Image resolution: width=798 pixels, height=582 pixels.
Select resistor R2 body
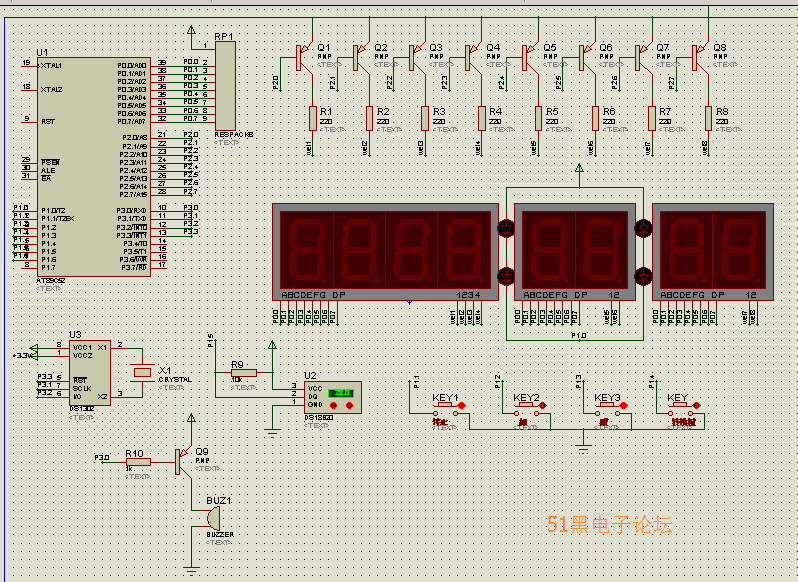(369, 119)
